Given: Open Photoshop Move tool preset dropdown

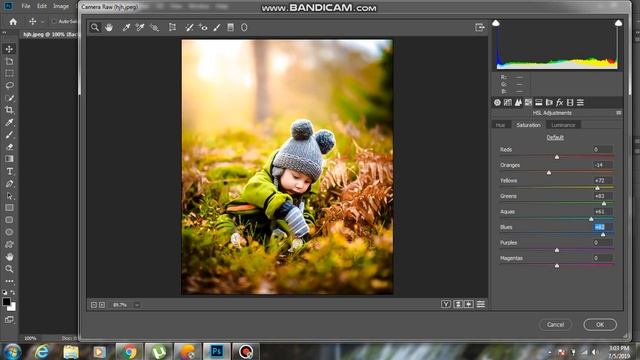Looking at the screenshot, I should pyautogui.click(x=42, y=21).
